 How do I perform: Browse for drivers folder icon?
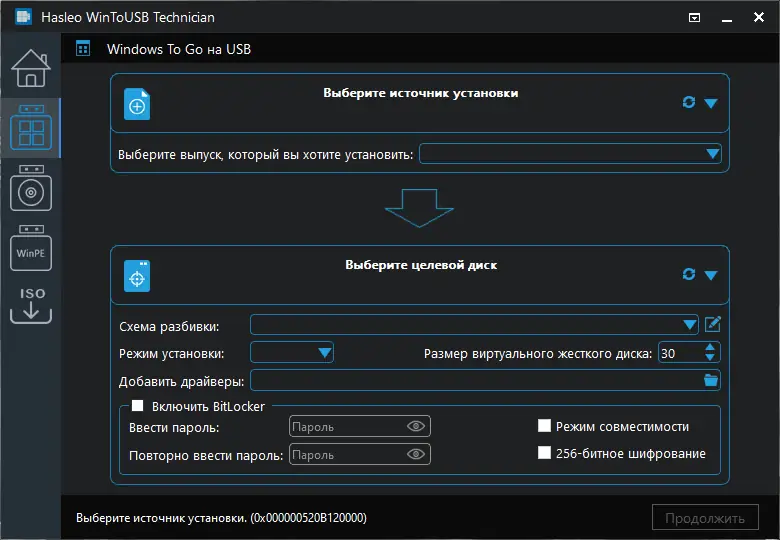pyautogui.click(x=711, y=380)
